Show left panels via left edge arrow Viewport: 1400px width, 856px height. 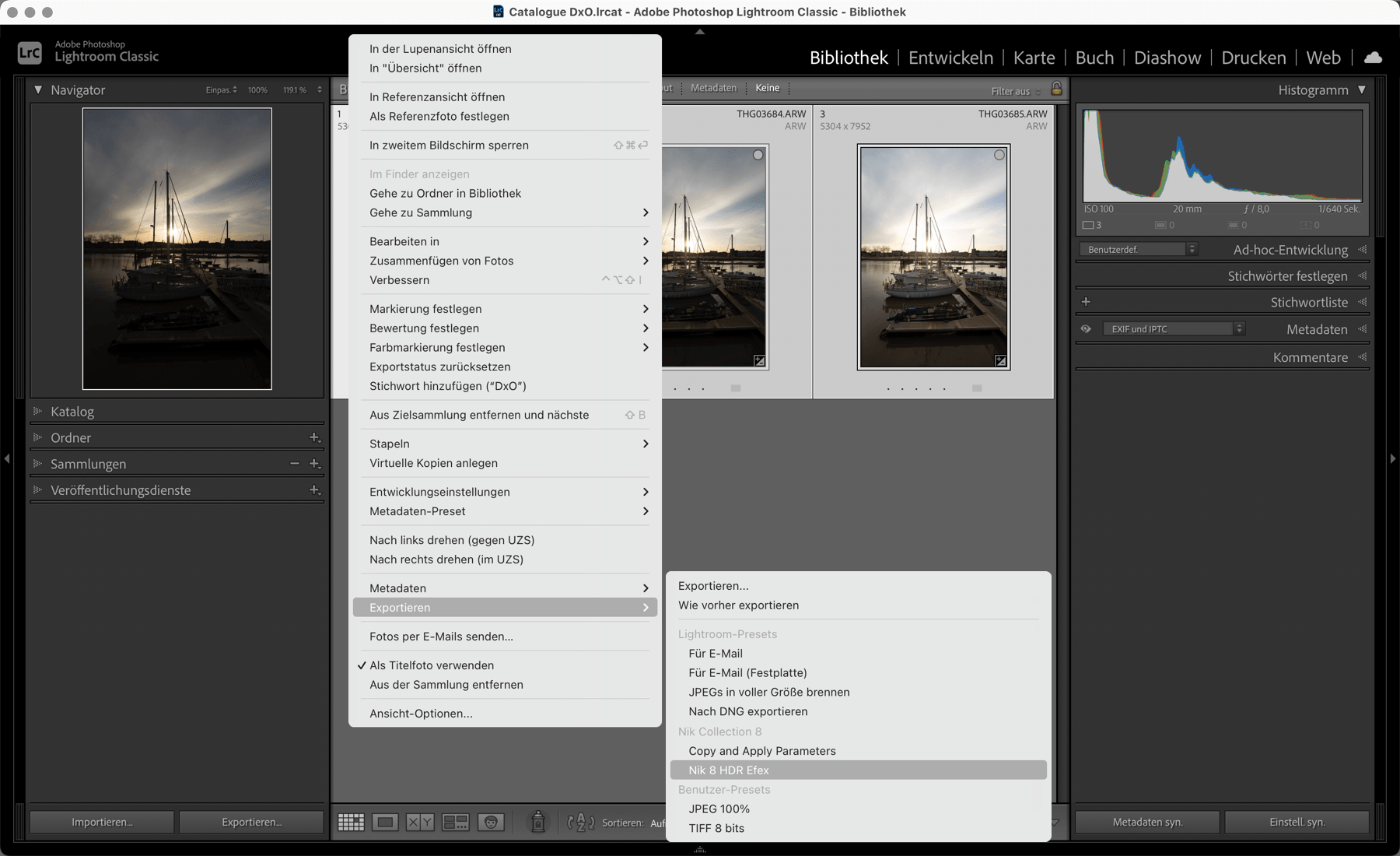7,459
